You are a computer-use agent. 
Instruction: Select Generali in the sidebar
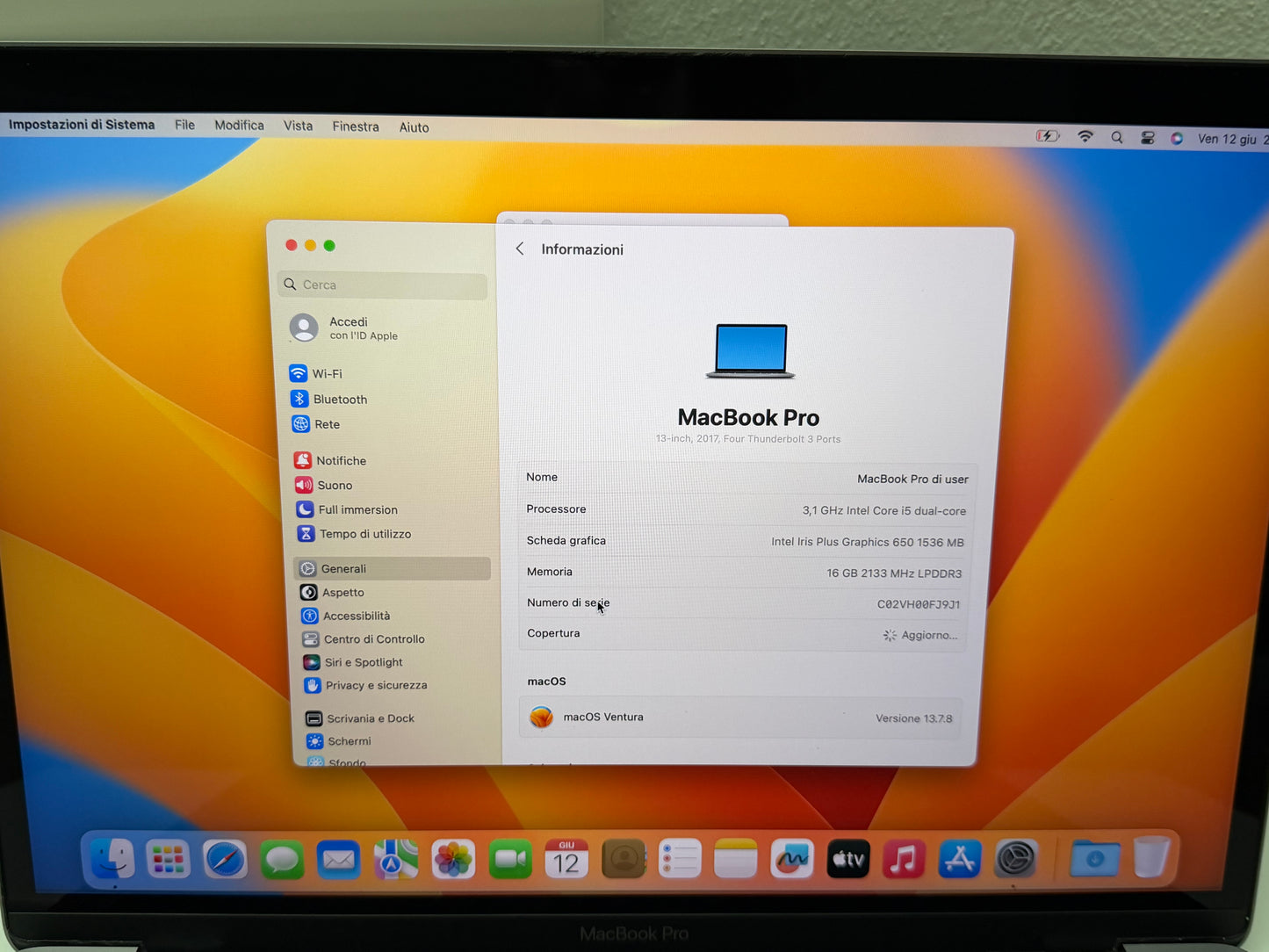click(x=393, y=568)
